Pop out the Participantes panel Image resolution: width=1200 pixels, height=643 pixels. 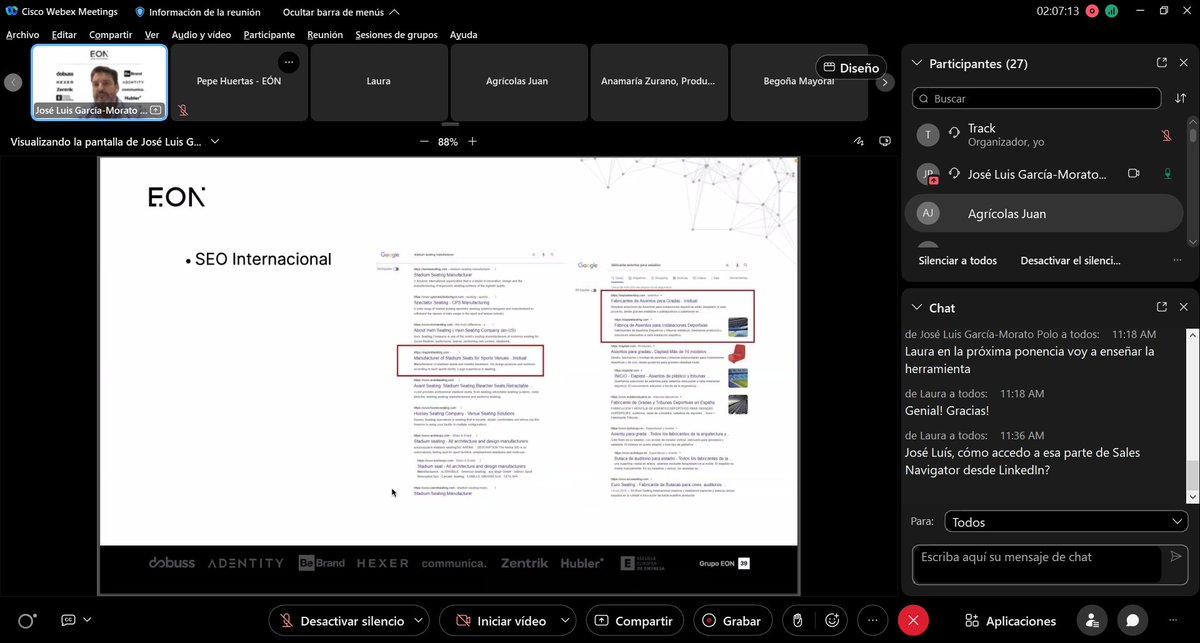[x=1162, y=63]
